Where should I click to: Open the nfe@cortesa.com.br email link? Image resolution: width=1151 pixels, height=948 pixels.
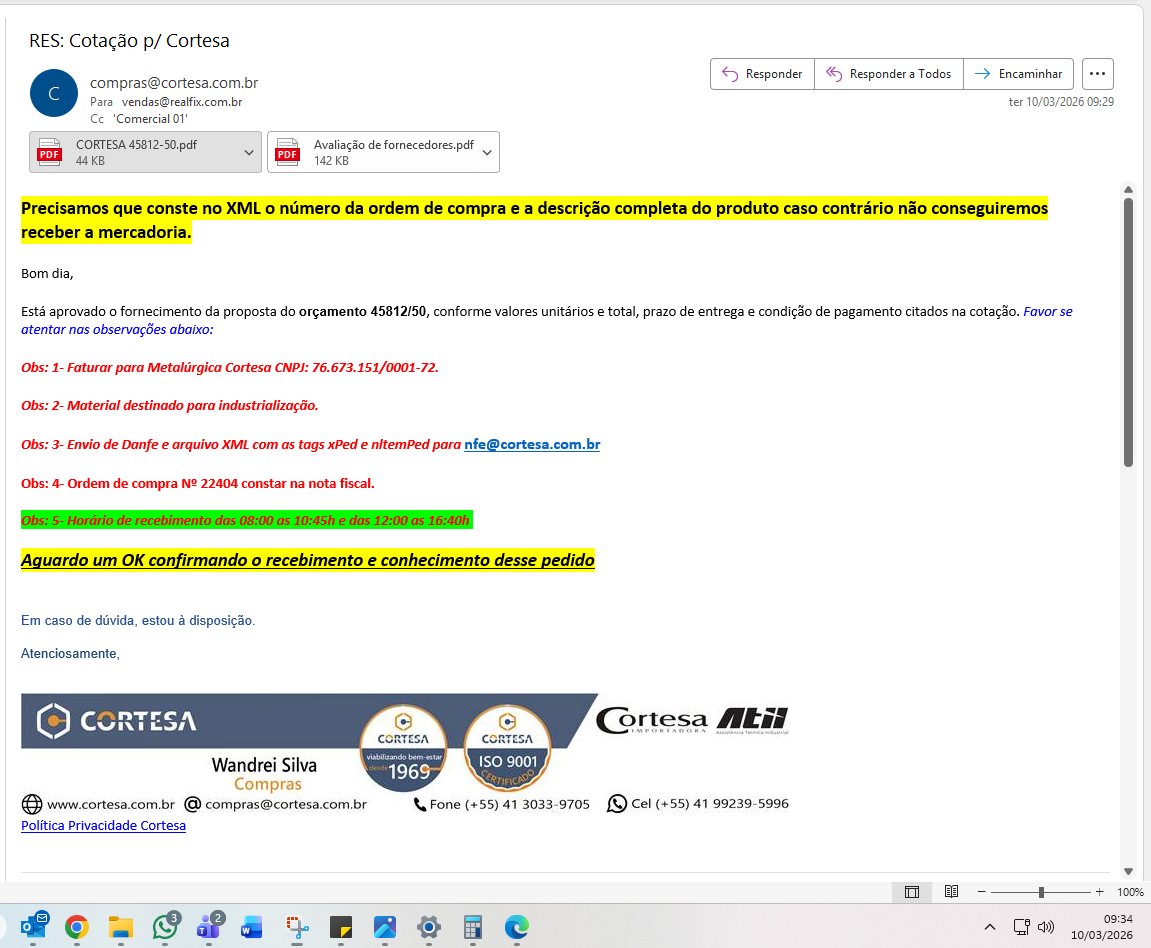[532, 445]
